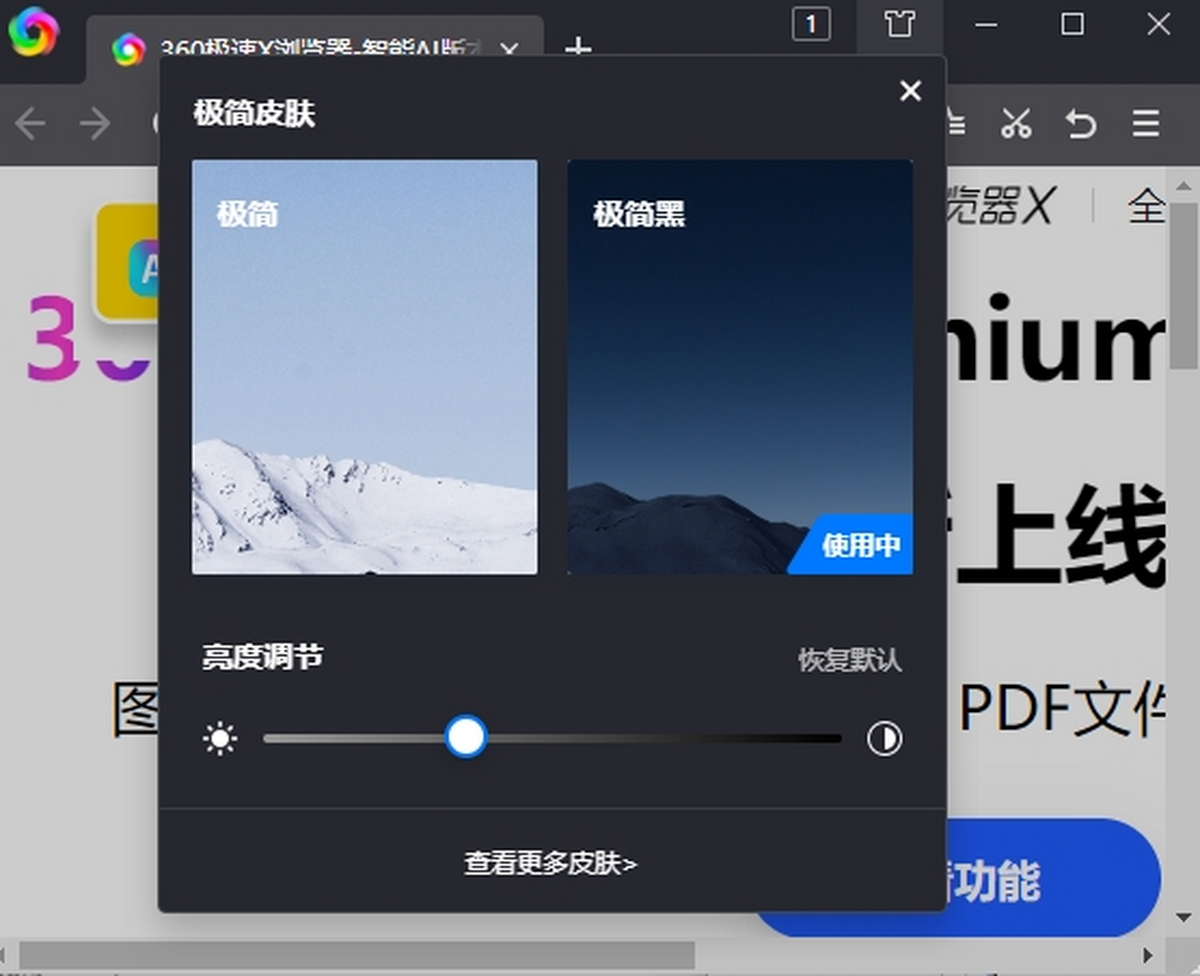
Task: Click the sun brightness icon left of slider
Action: coord(220,738)
